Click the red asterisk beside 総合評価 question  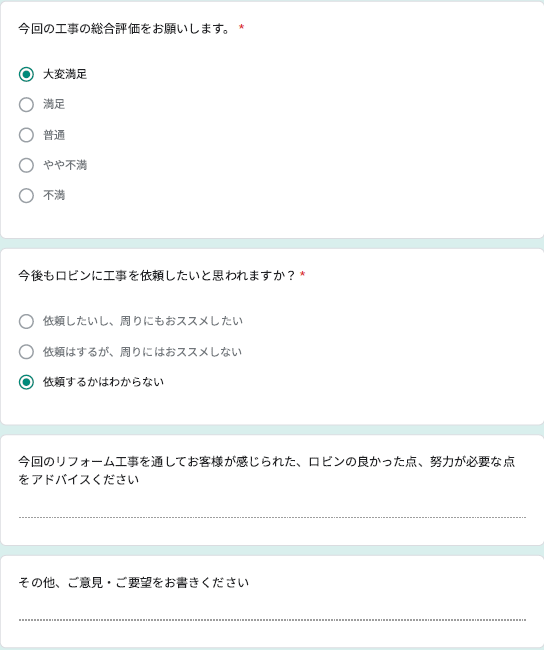tap(241, 27)
